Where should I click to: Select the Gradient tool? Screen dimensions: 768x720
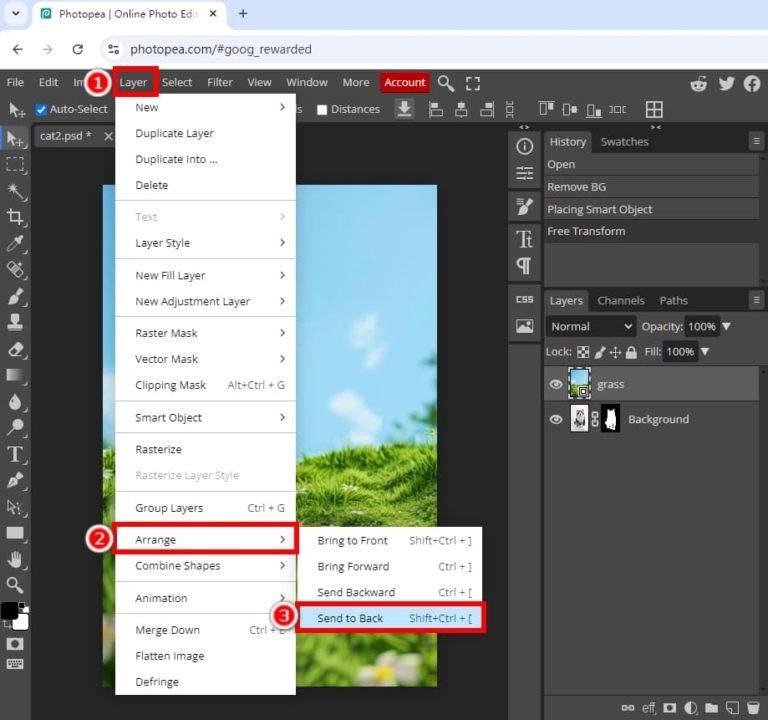coord(15,376)
